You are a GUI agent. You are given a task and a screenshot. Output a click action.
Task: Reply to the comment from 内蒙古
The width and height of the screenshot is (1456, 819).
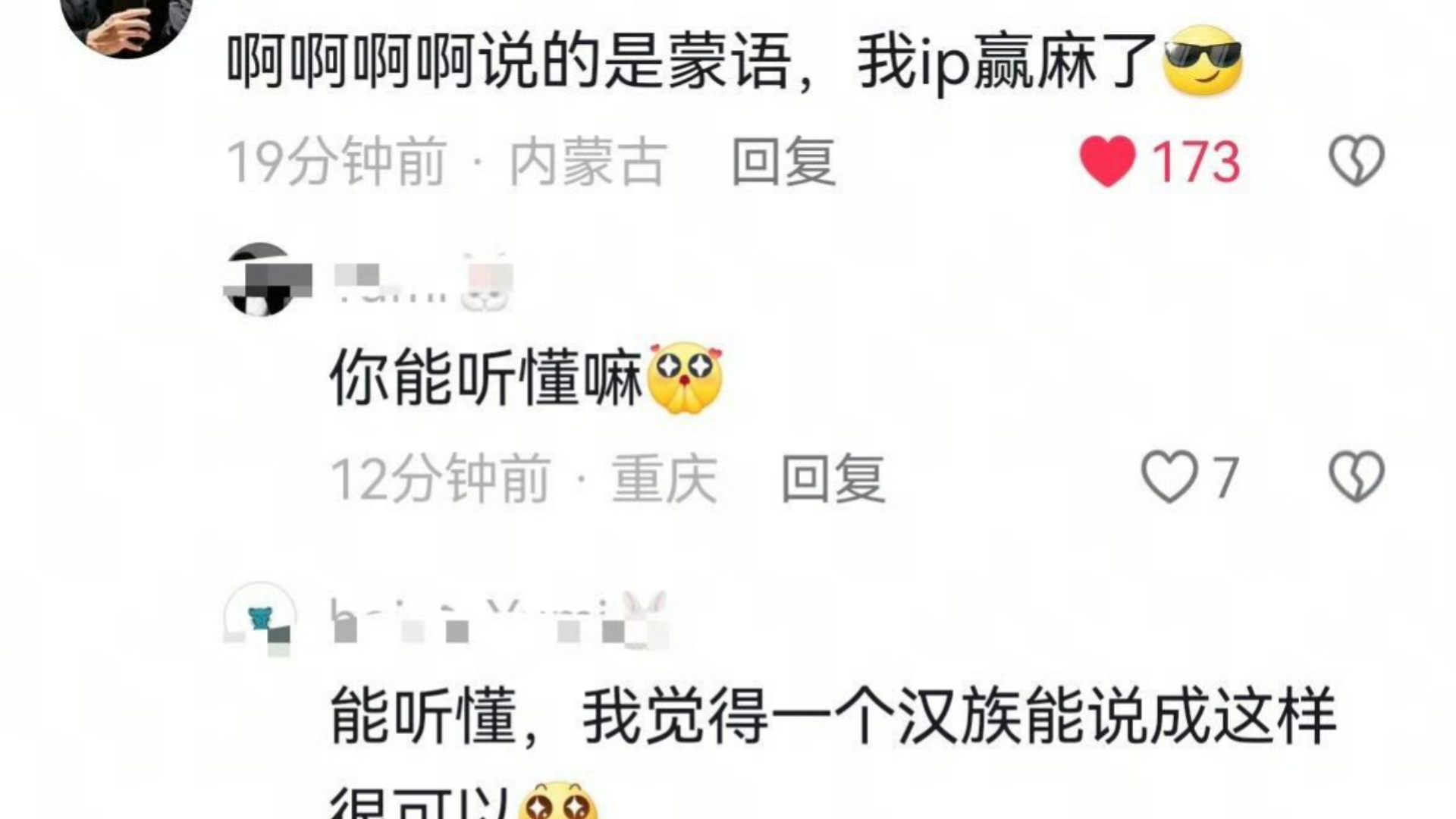pos(783,162)
